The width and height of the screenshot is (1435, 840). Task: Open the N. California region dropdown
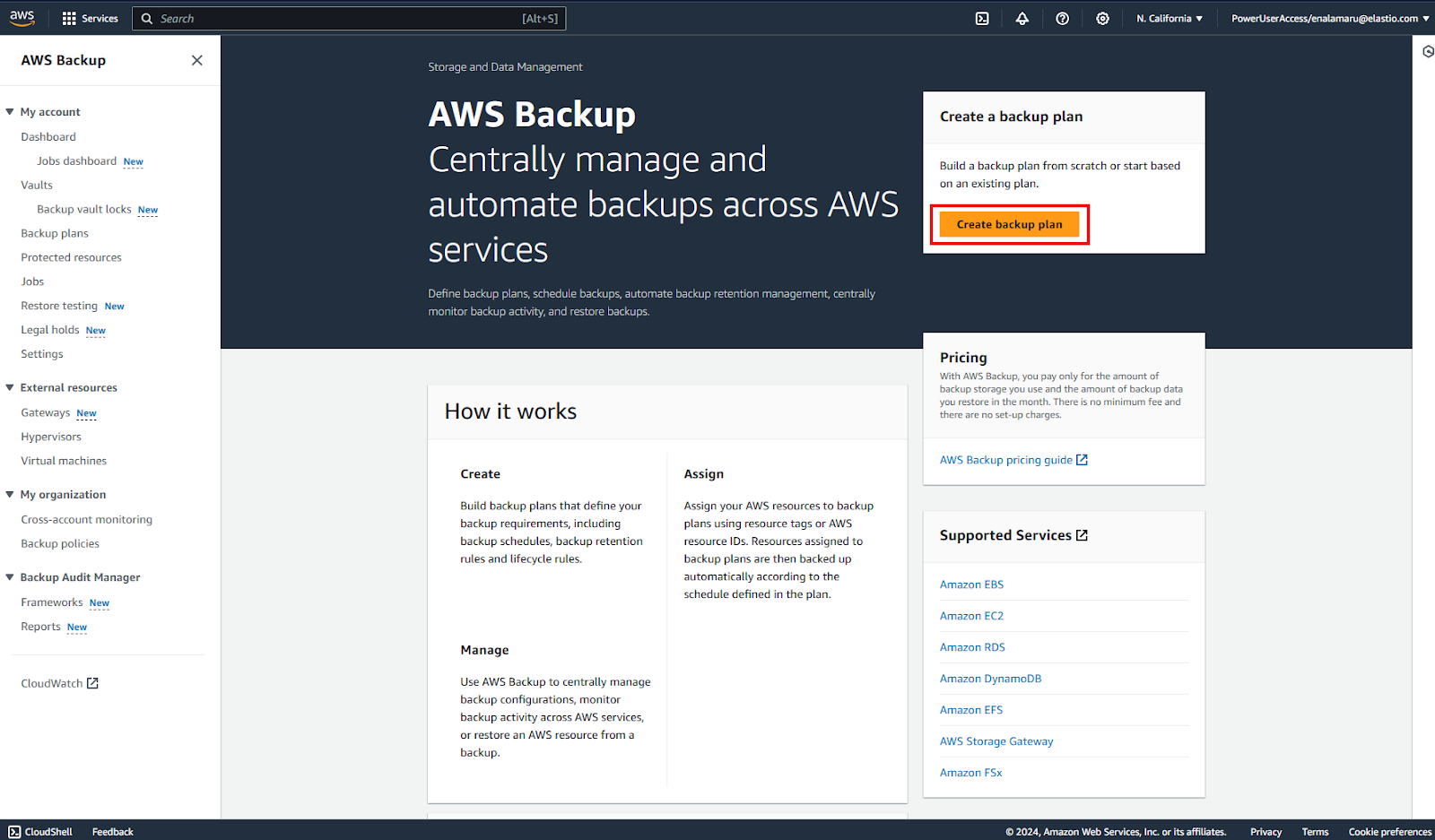(x=1169, y=19)
